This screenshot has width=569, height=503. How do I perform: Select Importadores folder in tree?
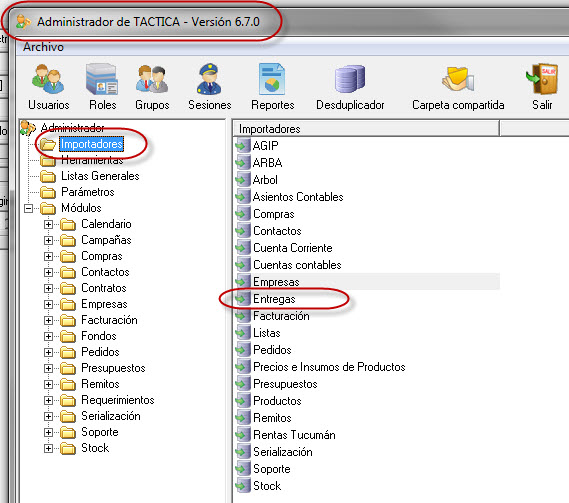(x=92, y=144)
